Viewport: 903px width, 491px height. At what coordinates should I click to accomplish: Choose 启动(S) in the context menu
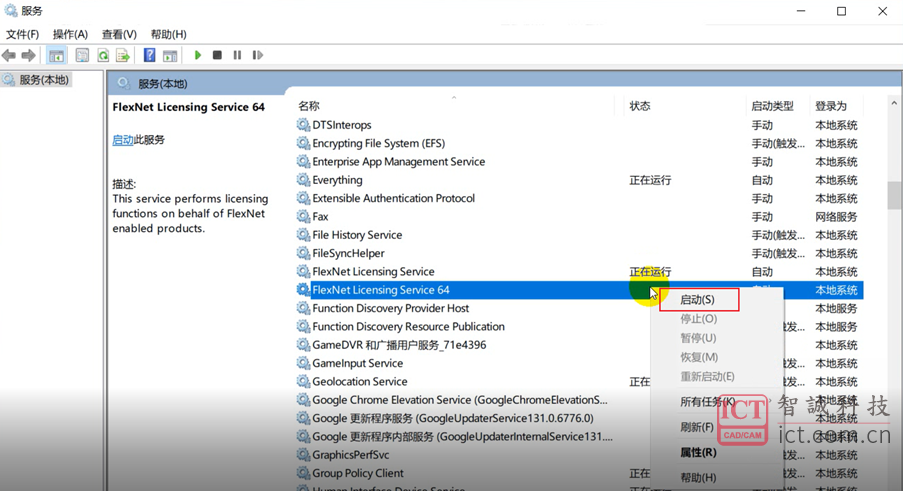[699, 300]
